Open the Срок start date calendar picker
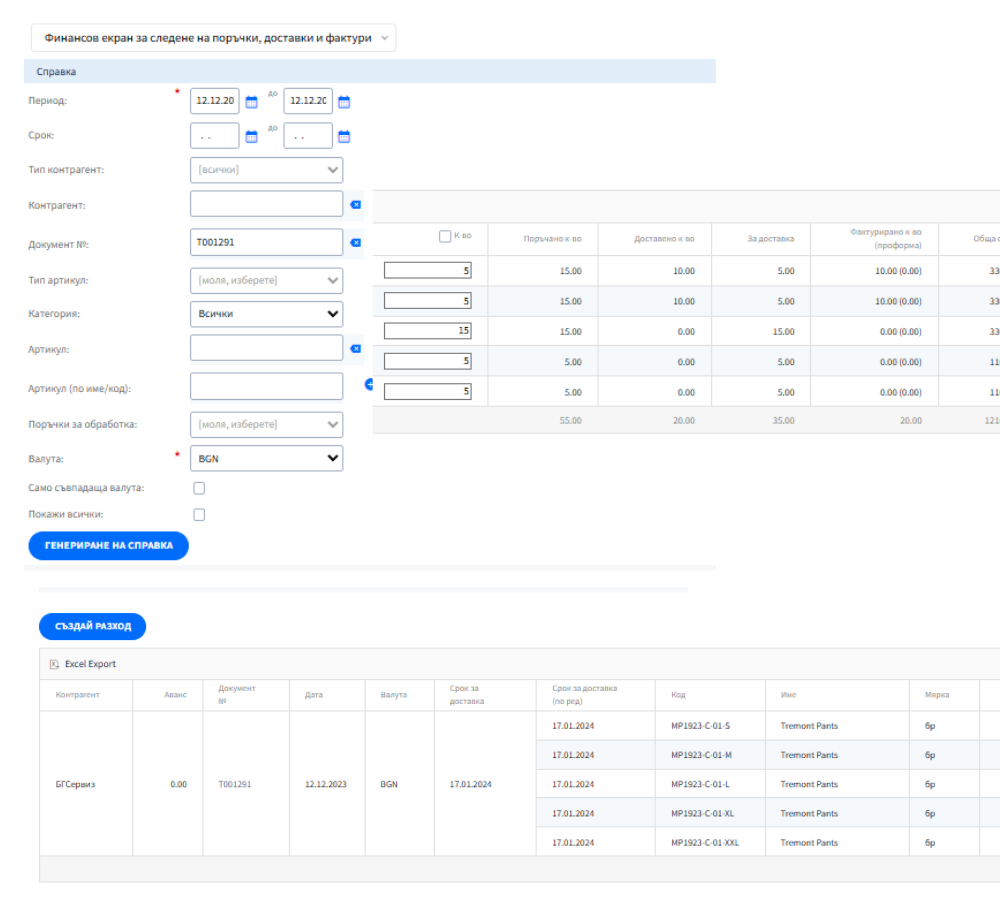 [252, 137]
